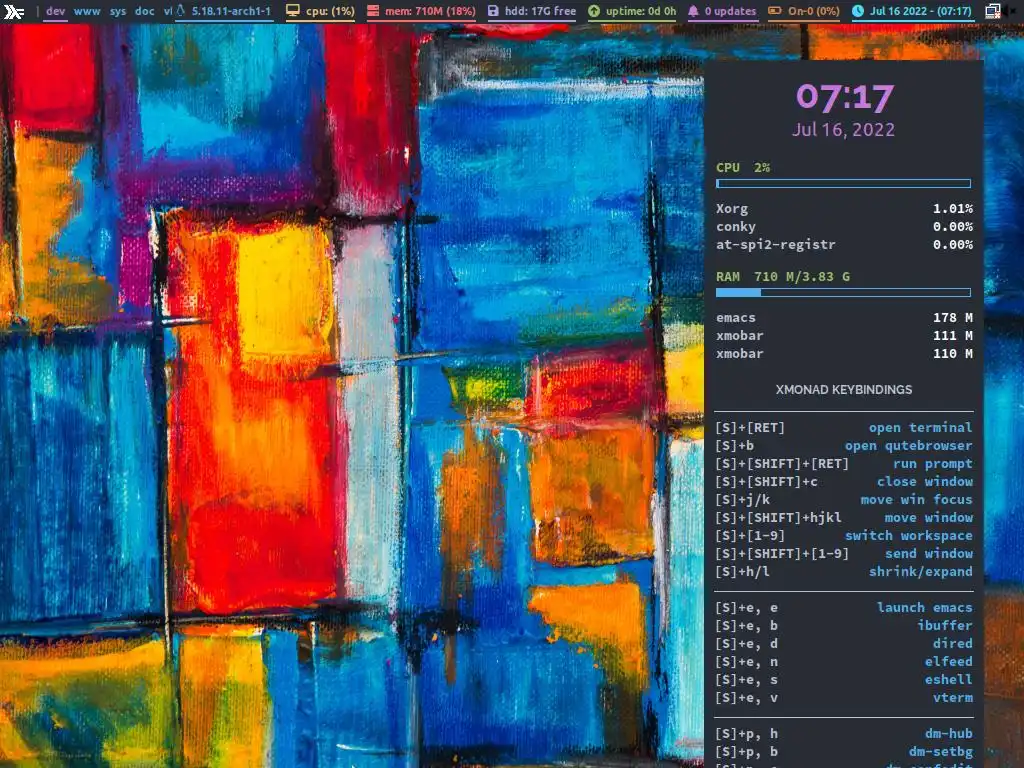The width and height of the screenshot is (1024, 768).
Task: Click uptime: 0d 0h text in bar
Action: pos(641,11)
